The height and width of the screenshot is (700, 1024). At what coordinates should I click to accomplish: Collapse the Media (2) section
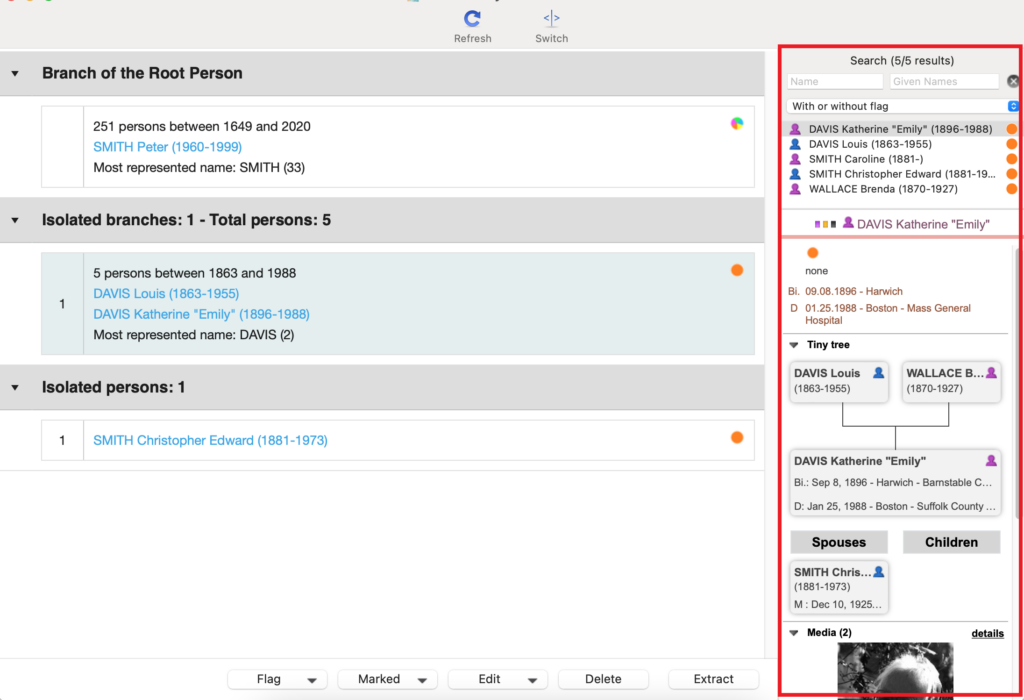coord(794,633)
